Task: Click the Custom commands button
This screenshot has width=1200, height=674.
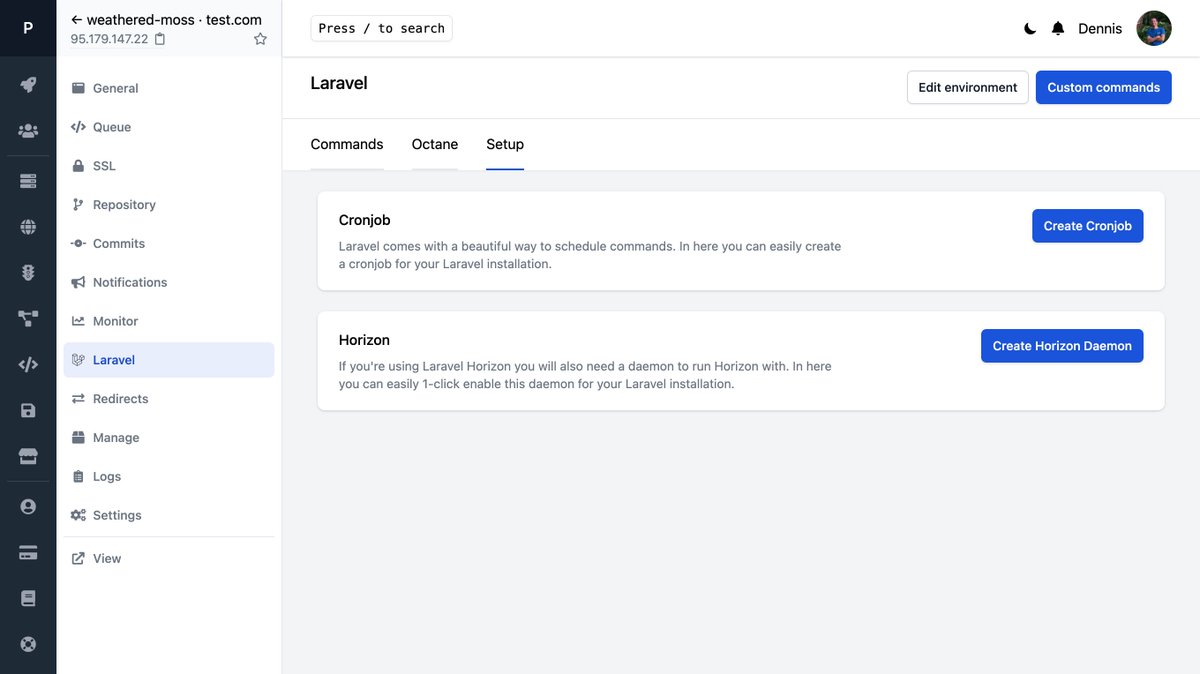Action: click(1103, 87)
